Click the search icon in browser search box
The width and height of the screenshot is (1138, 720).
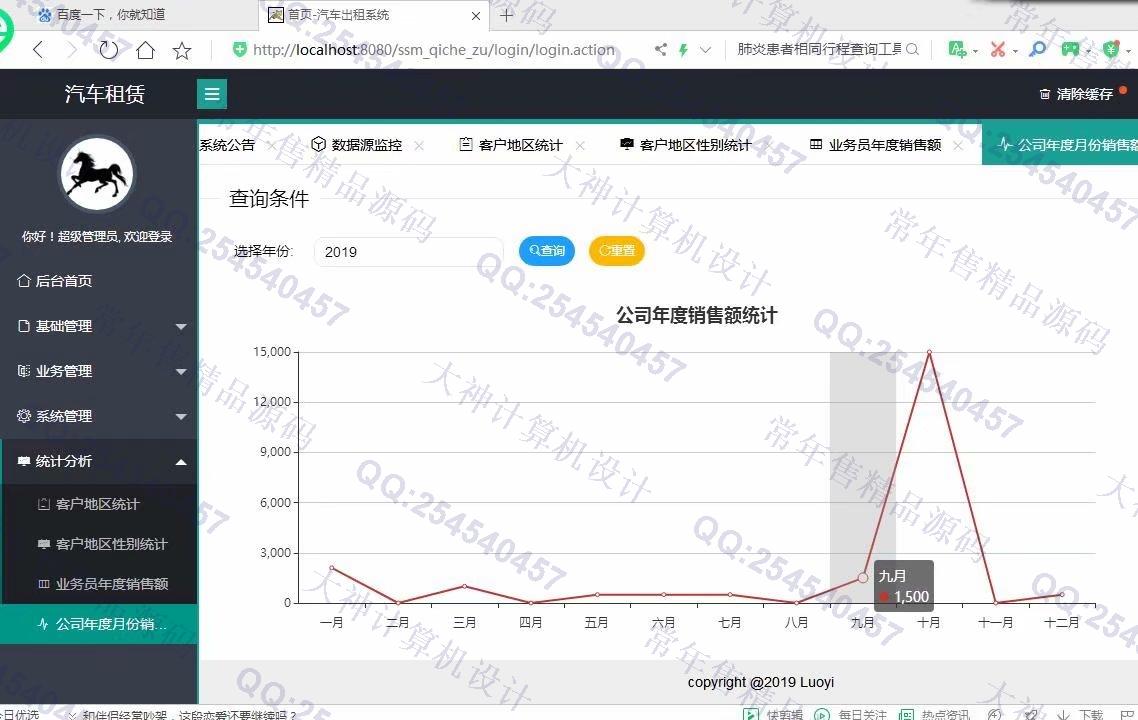point(912,49)
